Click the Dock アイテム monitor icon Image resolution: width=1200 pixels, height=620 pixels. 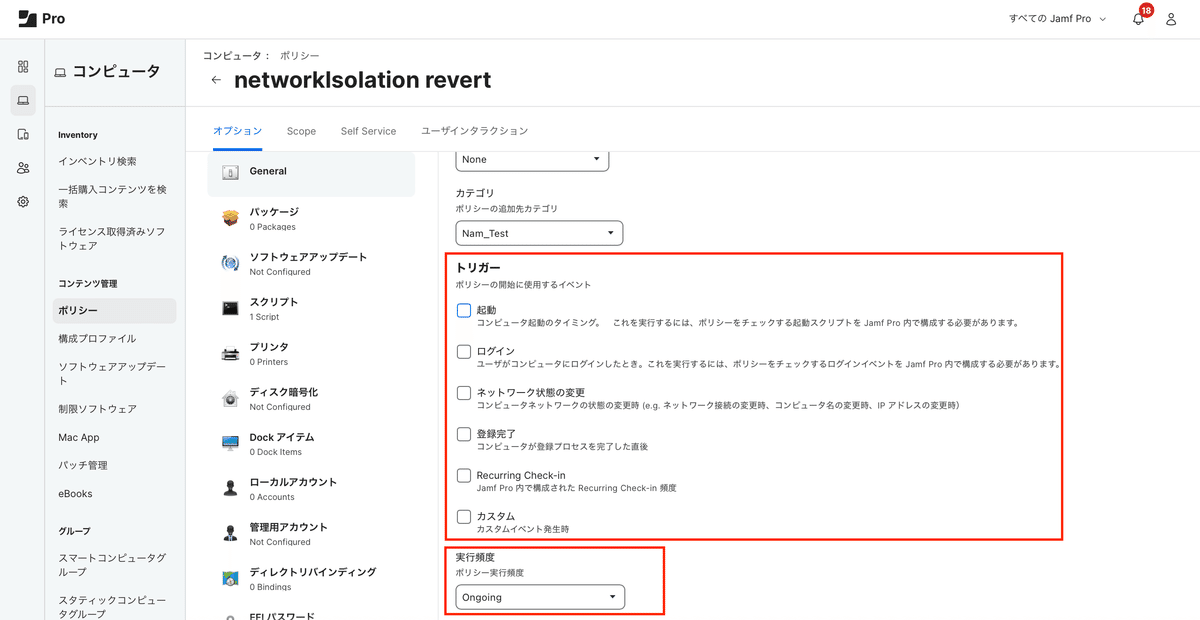[230, 443]
